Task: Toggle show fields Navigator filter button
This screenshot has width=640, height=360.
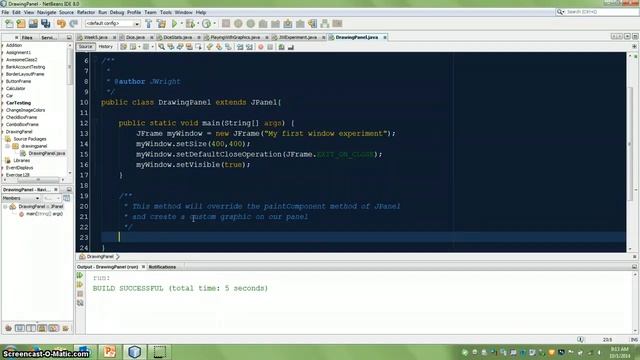Action: 20,328
